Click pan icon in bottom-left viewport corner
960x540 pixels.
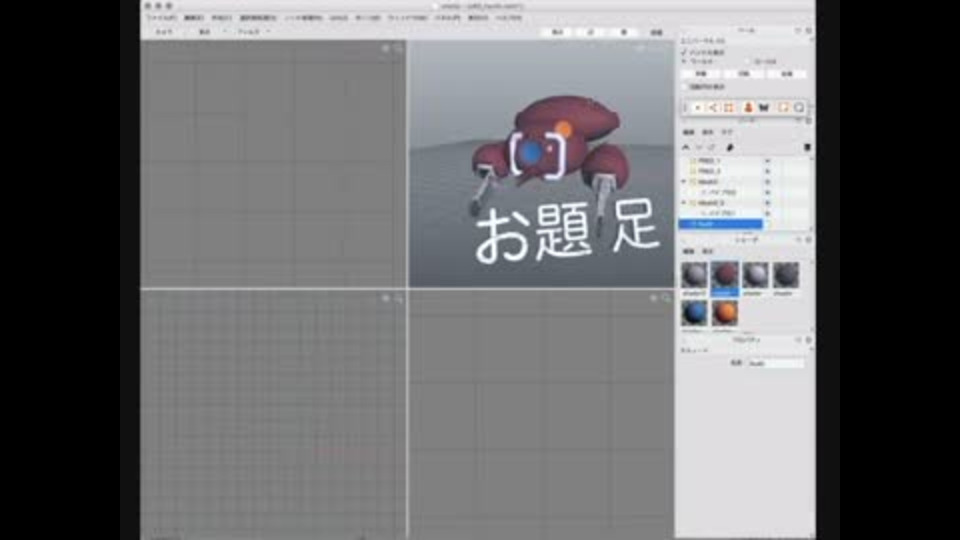(x=386, y=298)
